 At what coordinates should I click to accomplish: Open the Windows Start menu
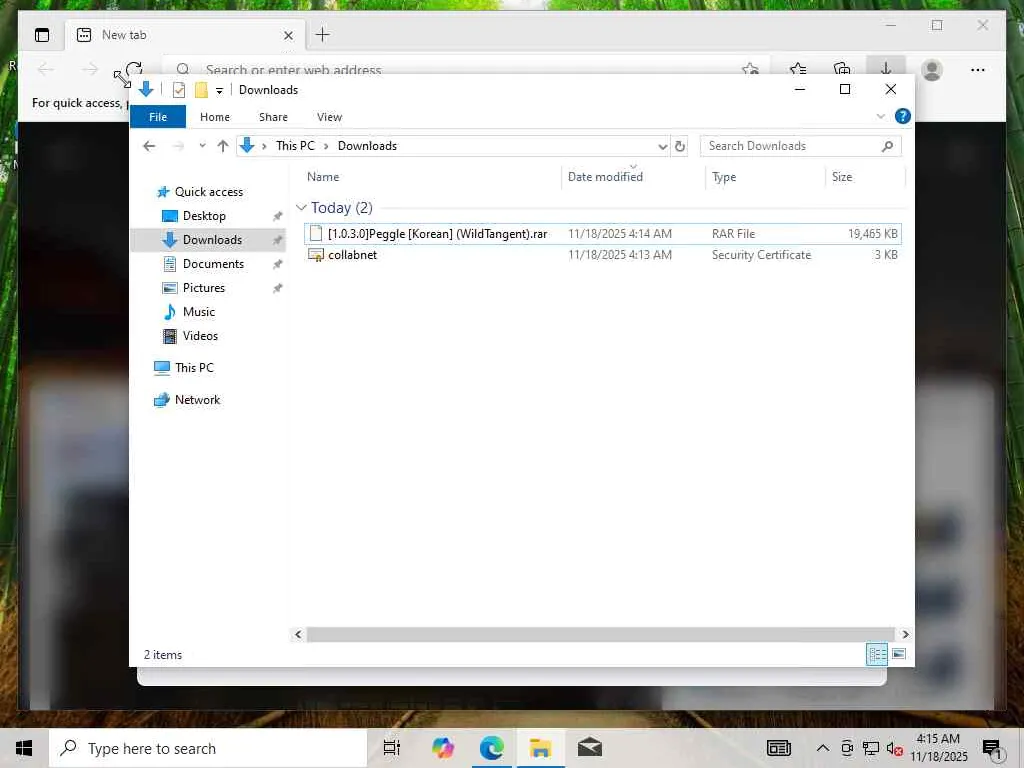[24, 748]
